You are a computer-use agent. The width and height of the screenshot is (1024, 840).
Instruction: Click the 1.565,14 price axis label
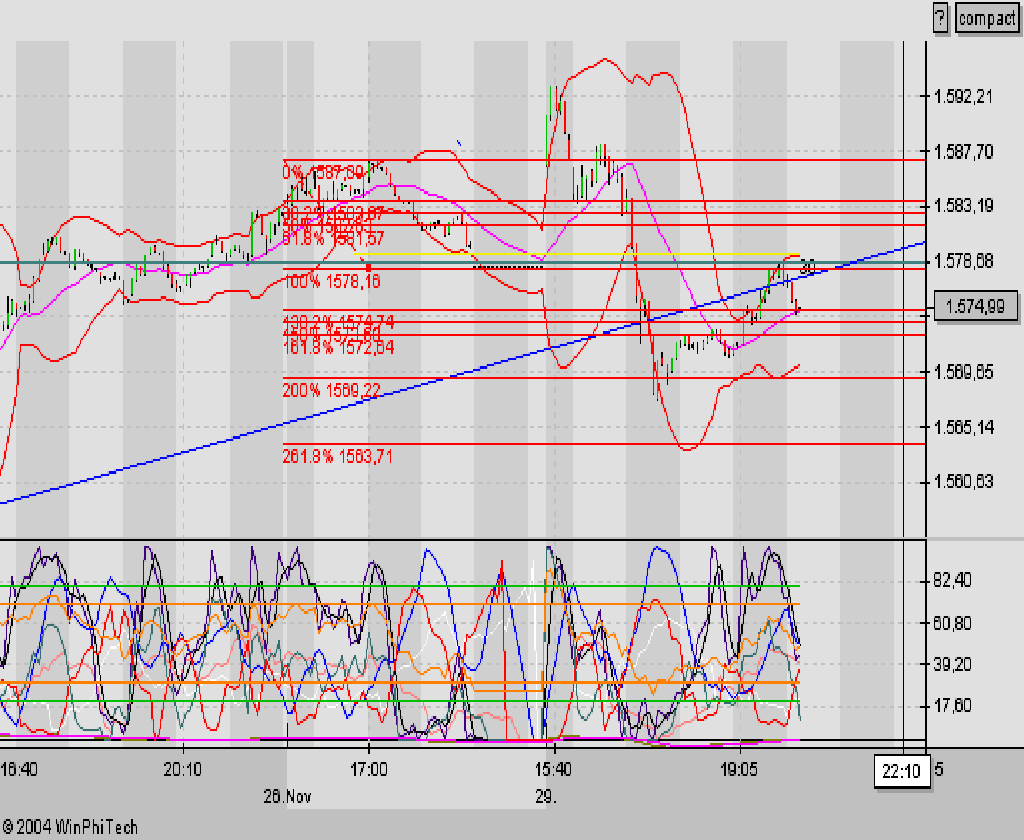click(964, 427)
